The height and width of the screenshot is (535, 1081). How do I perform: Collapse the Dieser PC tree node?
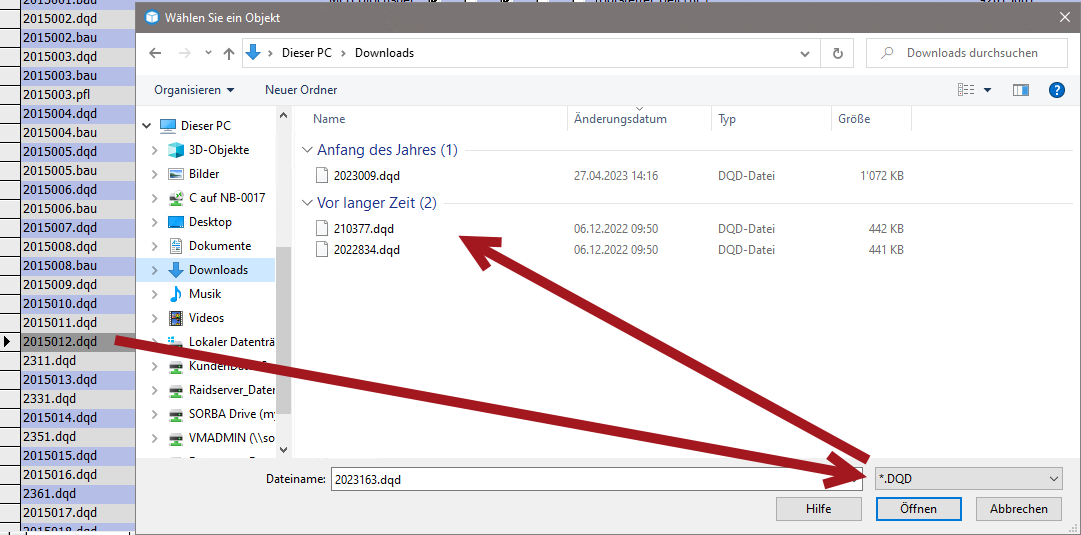pyautogui.click(x=147, y=126)
